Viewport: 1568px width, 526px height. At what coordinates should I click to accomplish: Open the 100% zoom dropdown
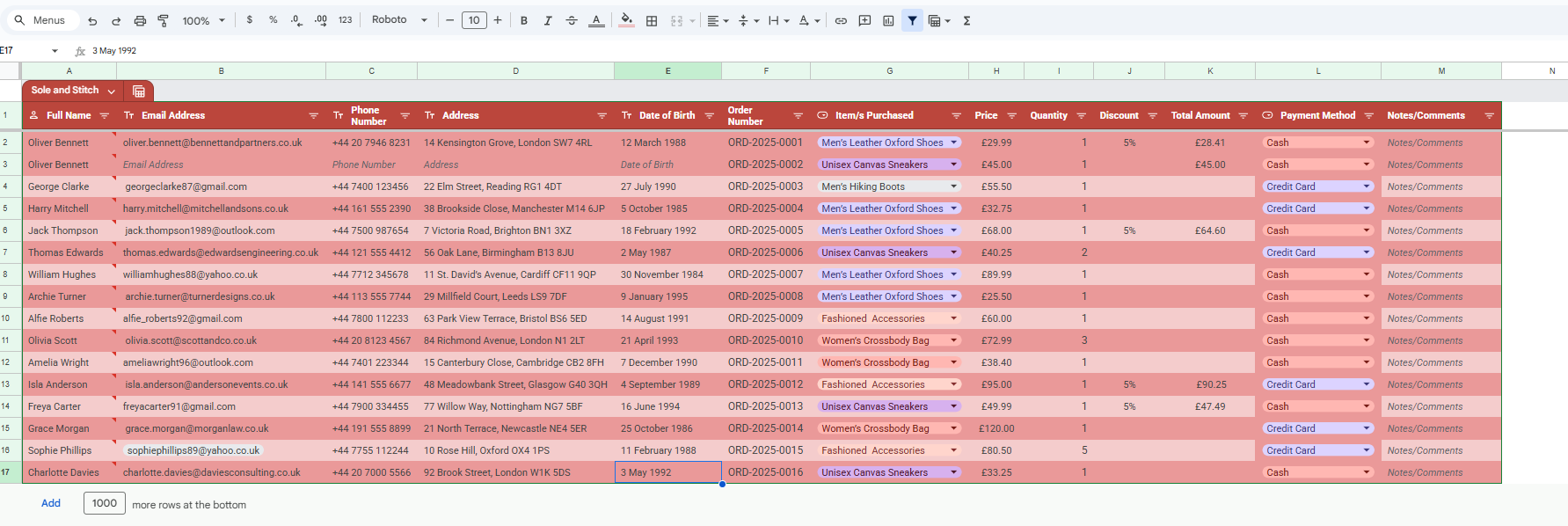204,20
